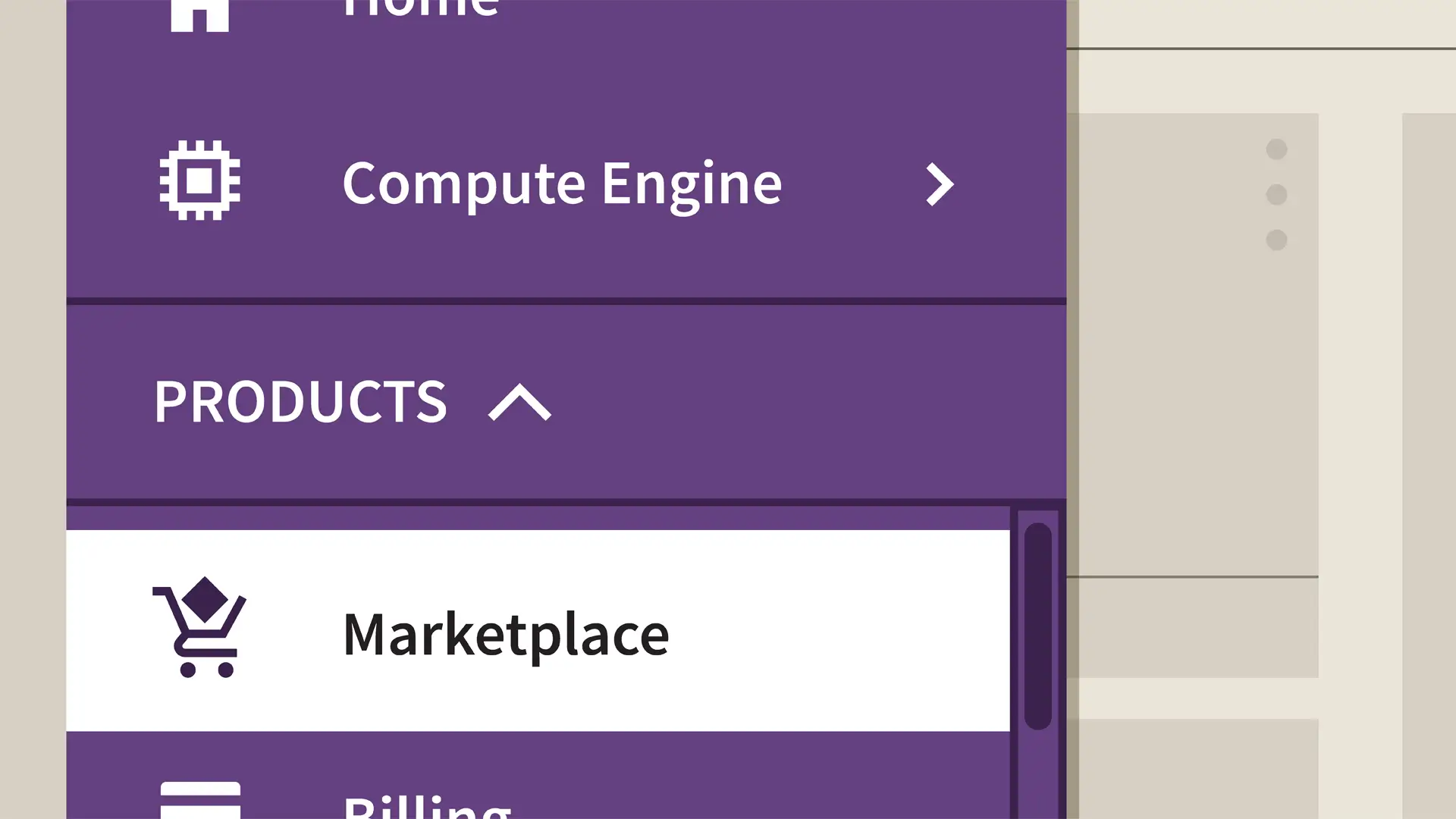Click the top dot of the card options menu
Image resolution: width=1456 pixels, height=819 pixels.
click(x=1276, y=149)
